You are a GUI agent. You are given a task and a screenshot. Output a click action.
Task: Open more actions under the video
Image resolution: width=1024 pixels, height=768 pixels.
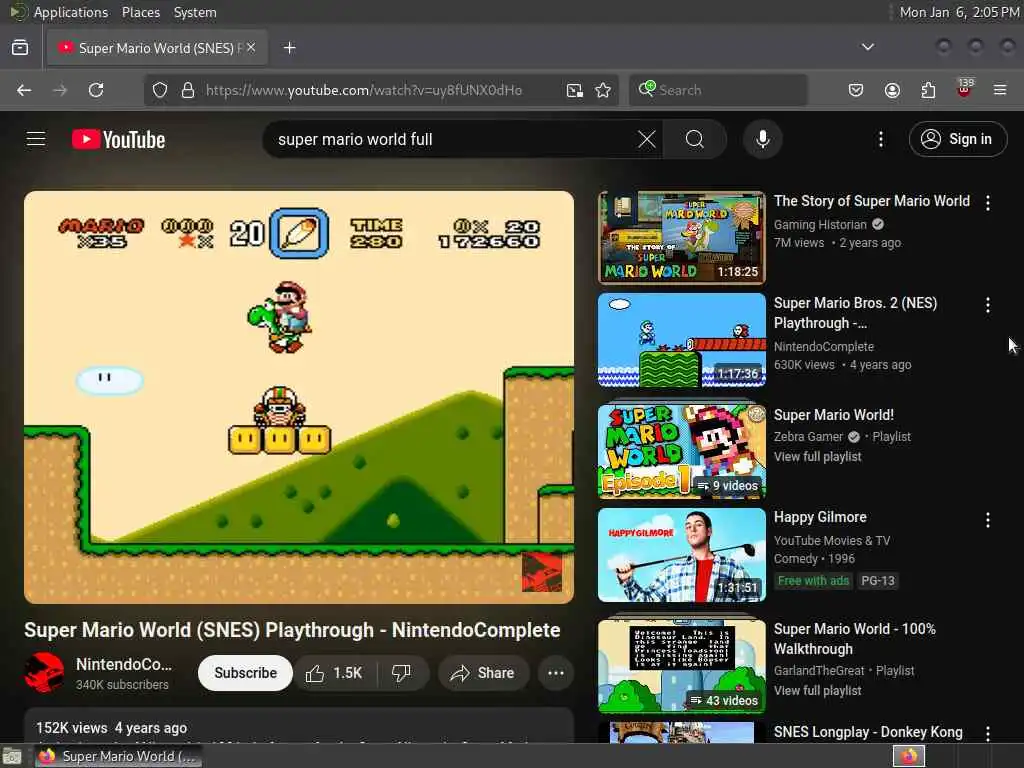point(556,673)
